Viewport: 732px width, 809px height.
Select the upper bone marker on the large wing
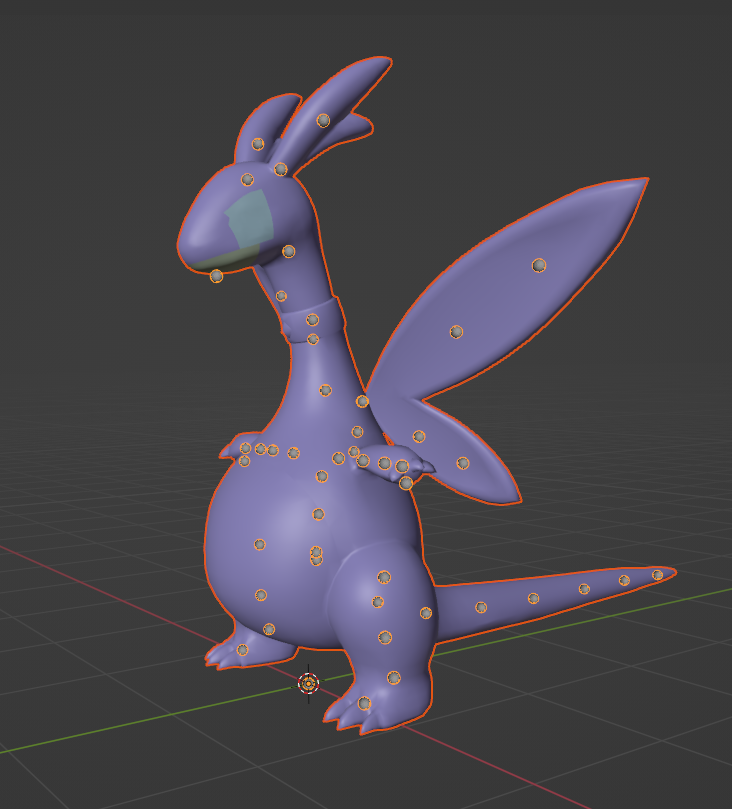click(539, 265)
